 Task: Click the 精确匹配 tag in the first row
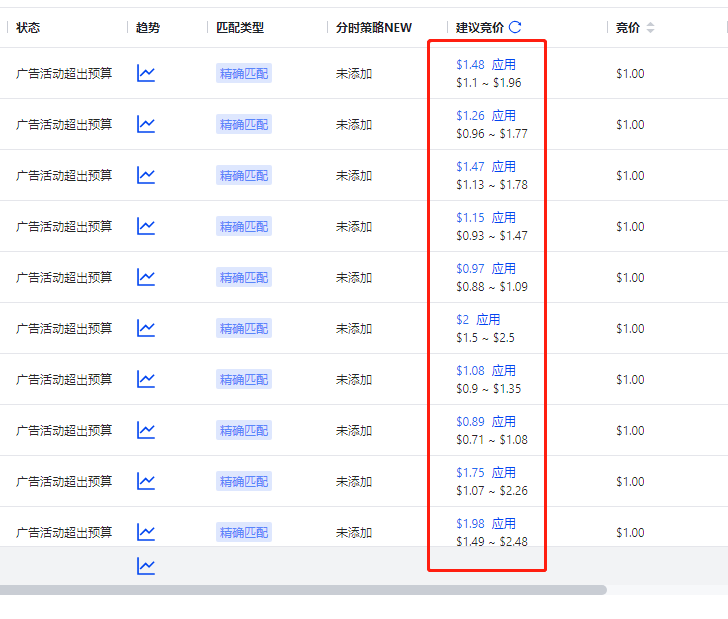244,73
